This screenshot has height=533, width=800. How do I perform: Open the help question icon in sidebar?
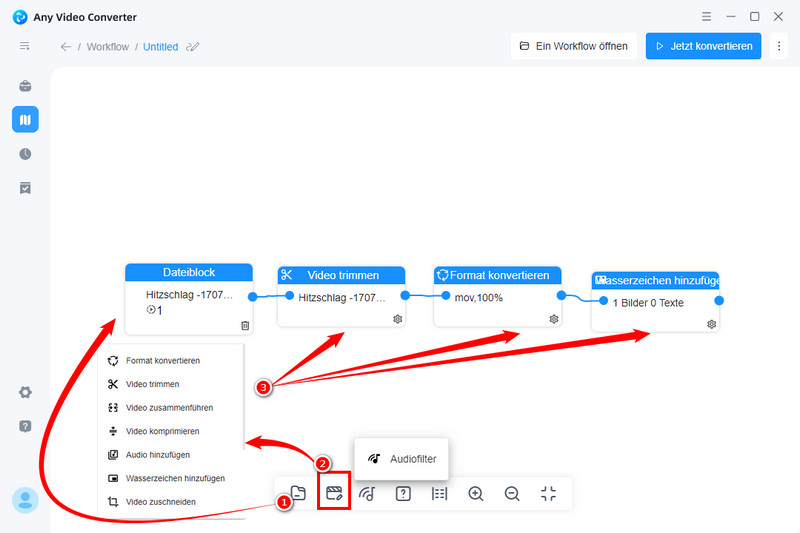(25, 426)
